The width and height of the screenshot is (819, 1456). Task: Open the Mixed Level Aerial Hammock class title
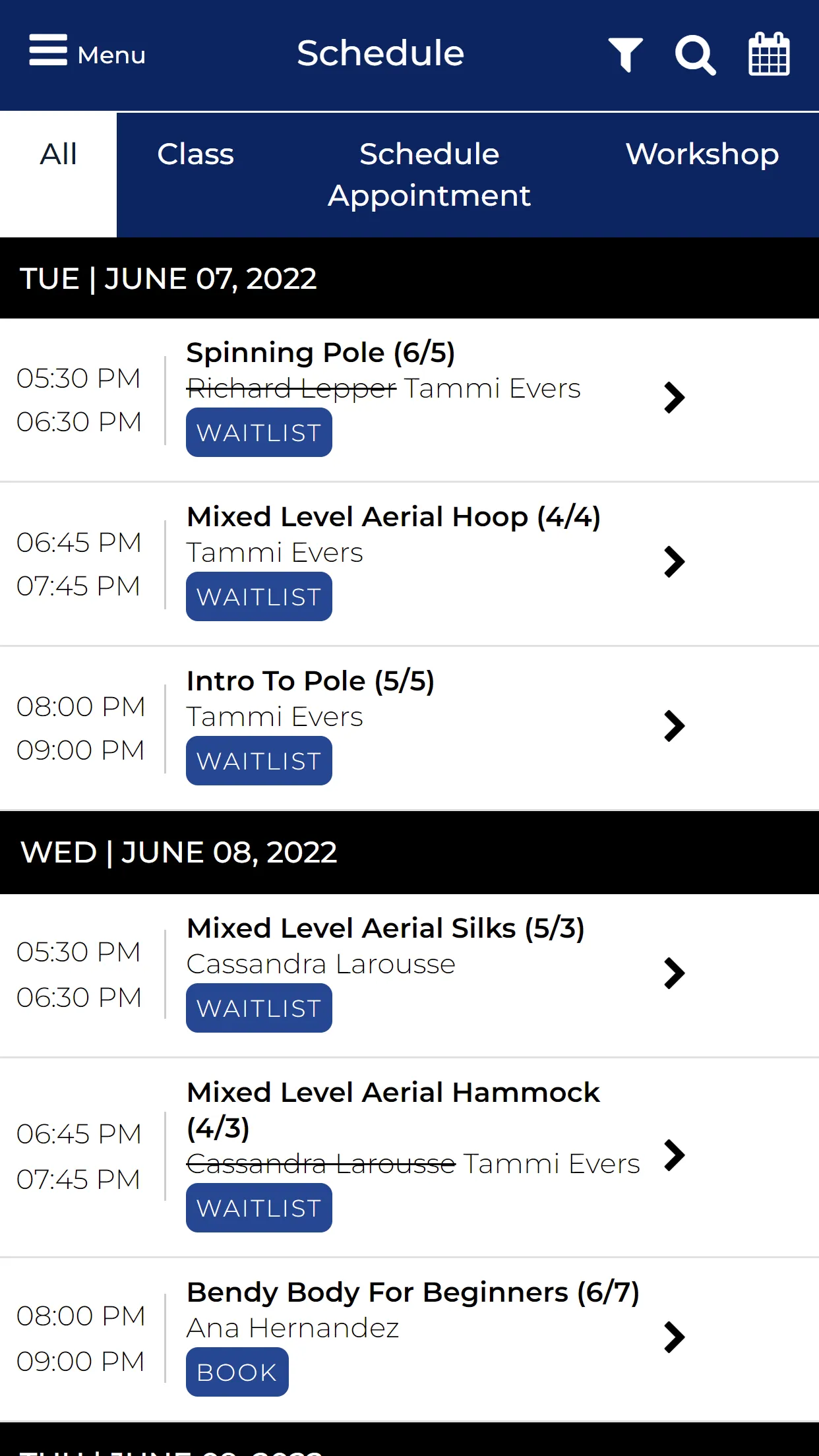point(393,1110)
